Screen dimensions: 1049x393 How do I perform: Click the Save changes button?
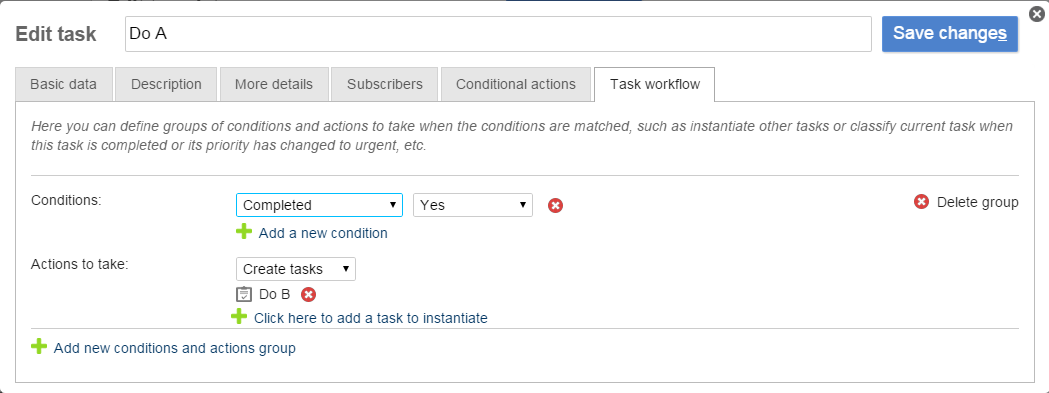pos(950,33)
